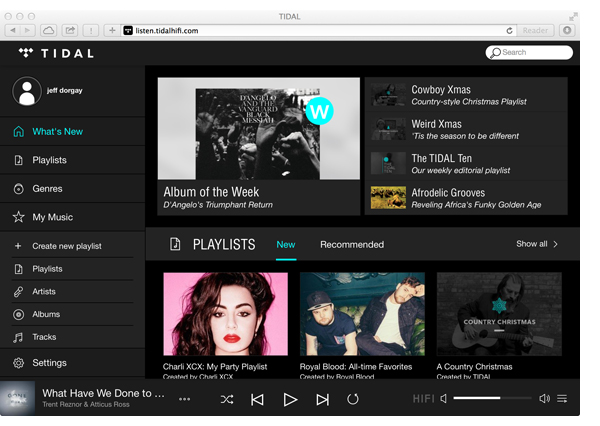This screenshot has height=426, width=600.
Task: Open the main Playlists section
Action: coord(72,160)
